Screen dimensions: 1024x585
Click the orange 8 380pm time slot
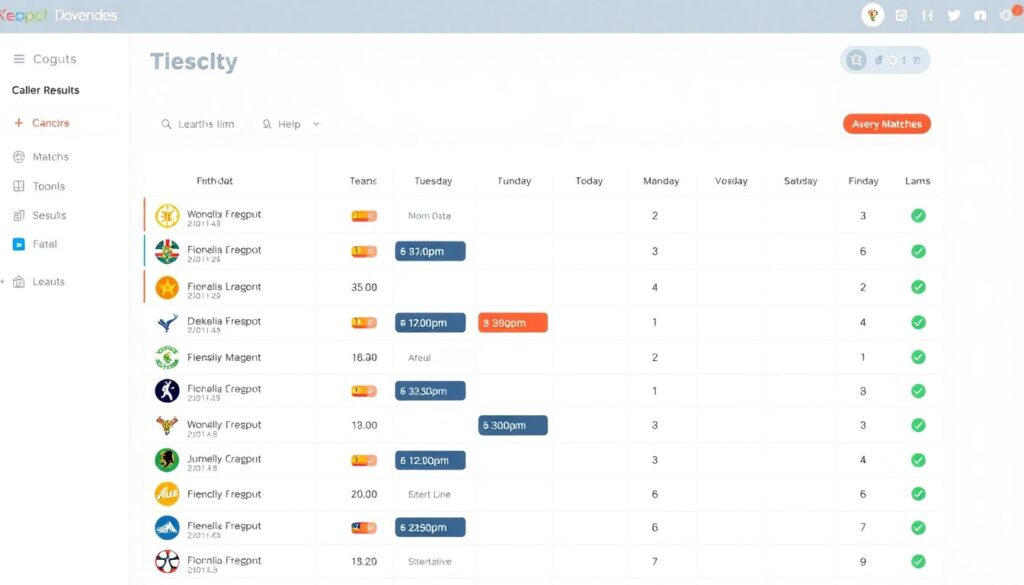coord(513,322)
